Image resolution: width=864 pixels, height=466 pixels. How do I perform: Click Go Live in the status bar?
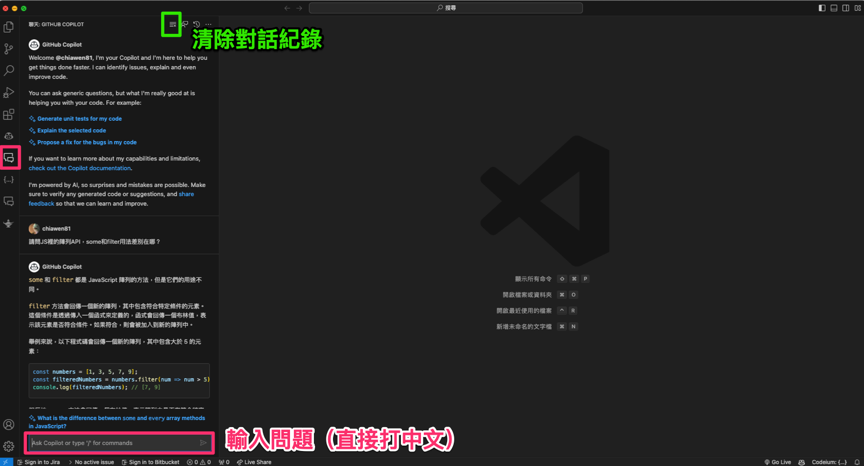[777, 462]
